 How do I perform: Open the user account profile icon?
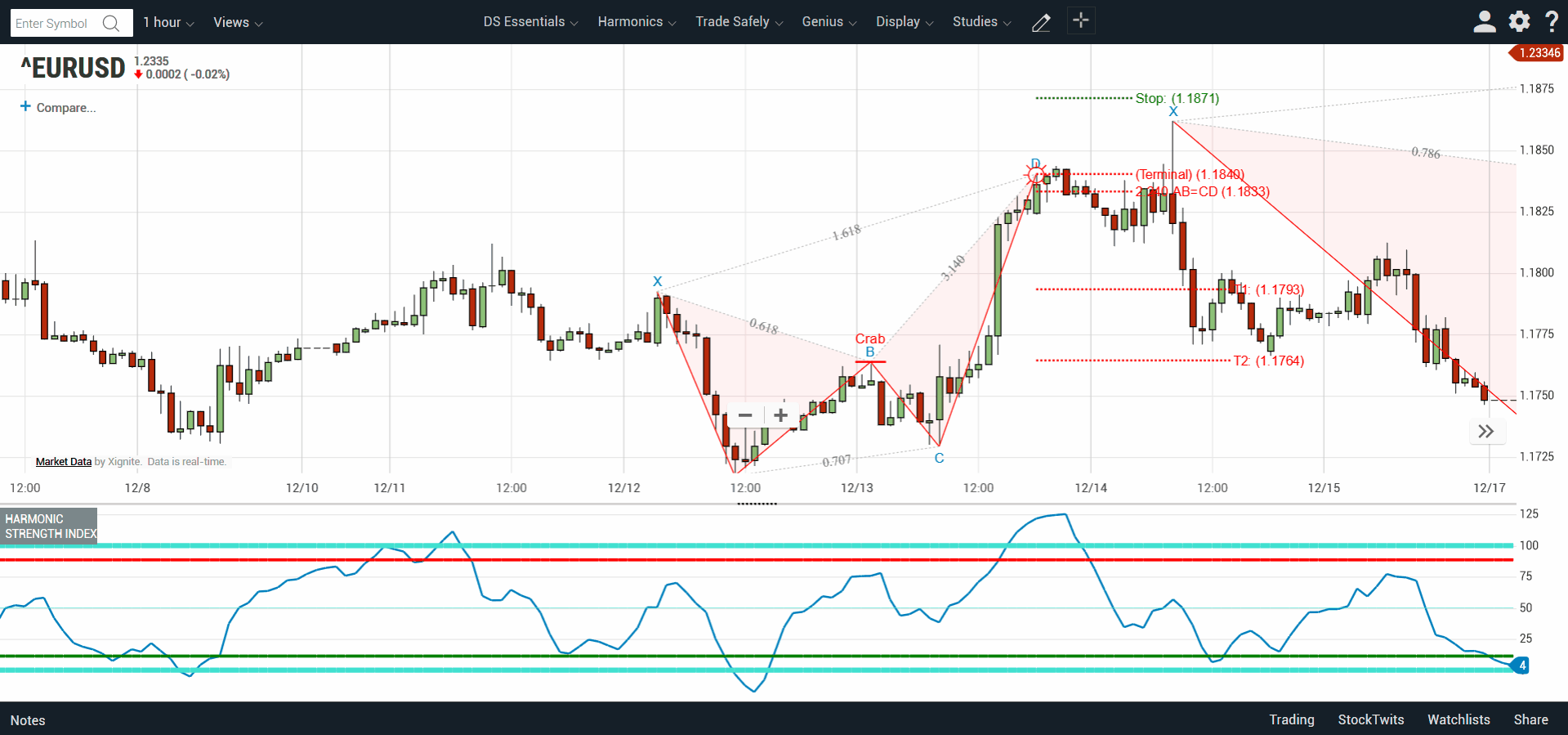click(x=1484, y=21)
